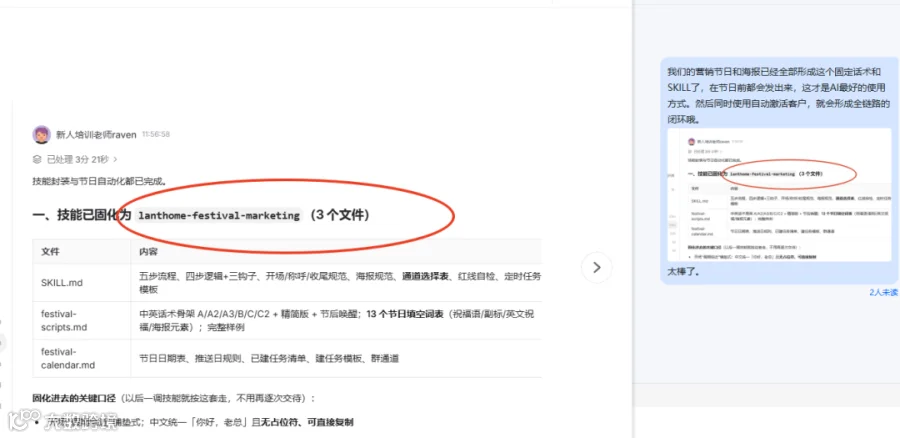This screenshot has width=900, height=438.
Task: Click the festival-calendar.md file cell
Action: tap(82, 358)
